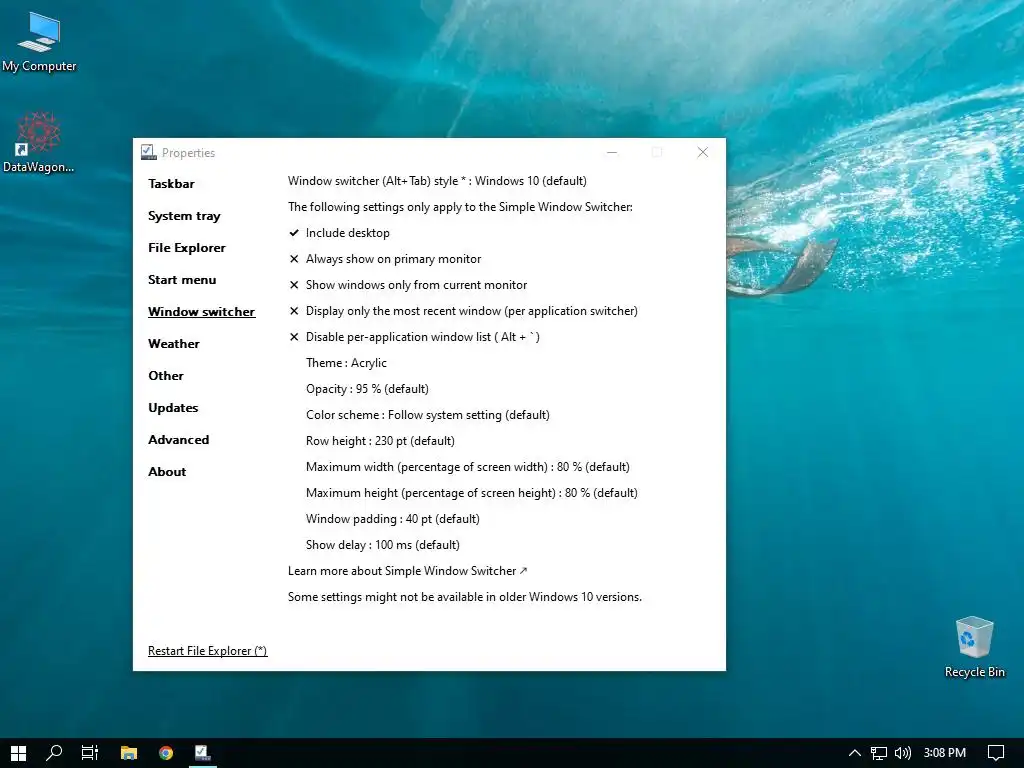Change the Window padding : 40 pt setting

click(x=392, y=519)
